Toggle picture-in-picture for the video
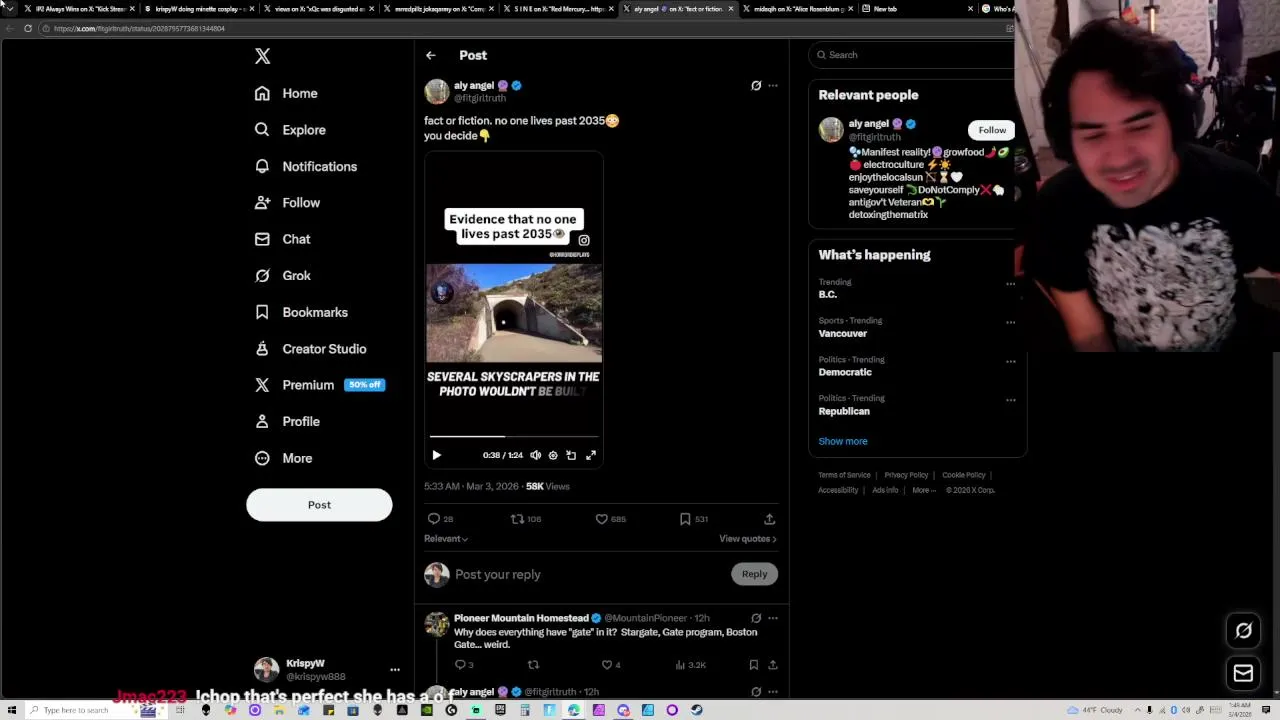 [571, 455]
